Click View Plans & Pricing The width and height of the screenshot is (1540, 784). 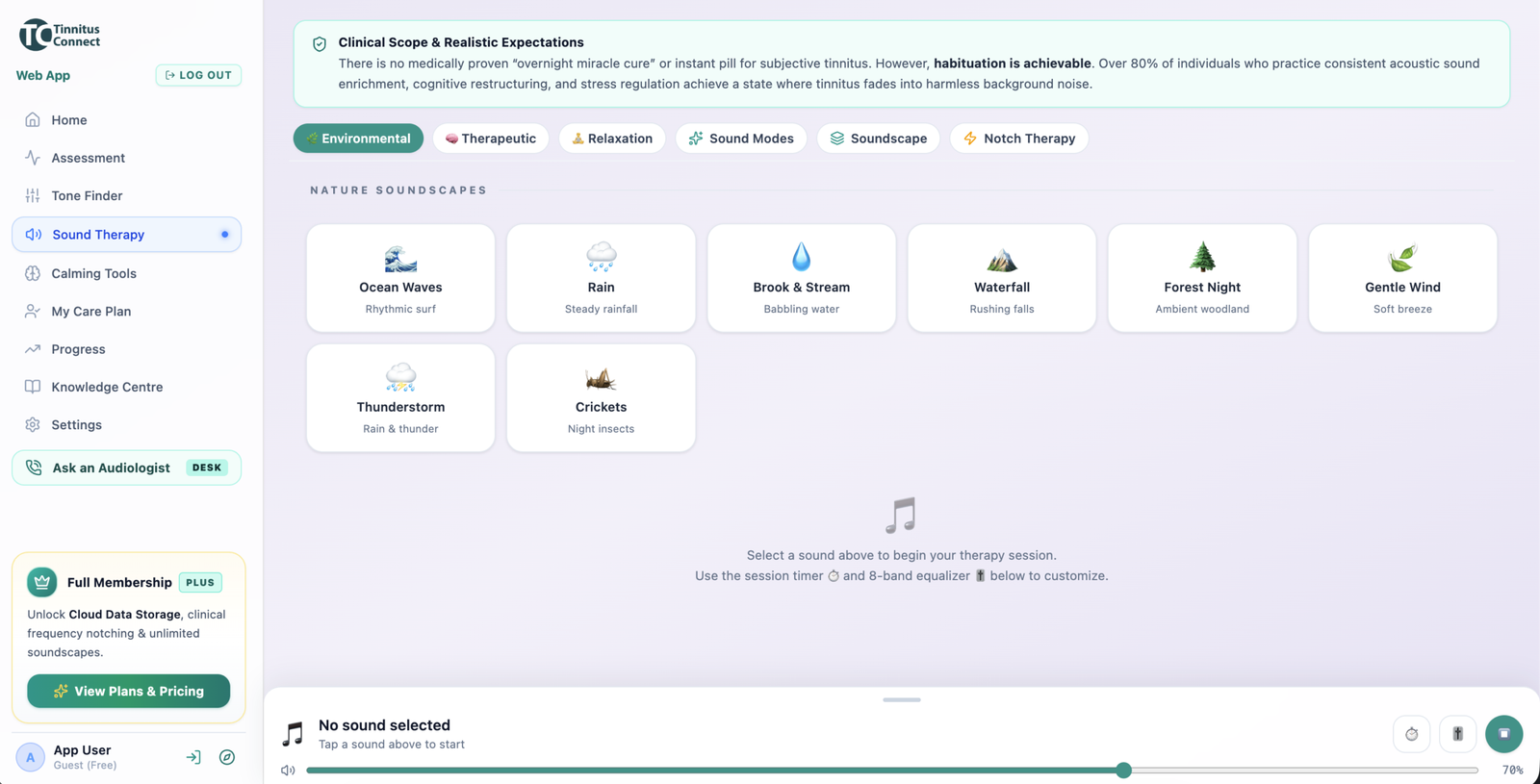pos(128,691)
